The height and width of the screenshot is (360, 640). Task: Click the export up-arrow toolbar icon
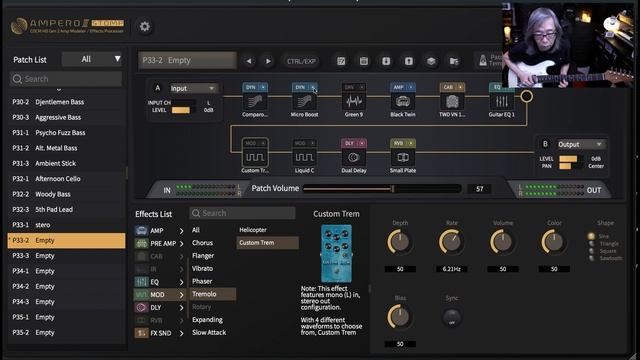(409, 61)
